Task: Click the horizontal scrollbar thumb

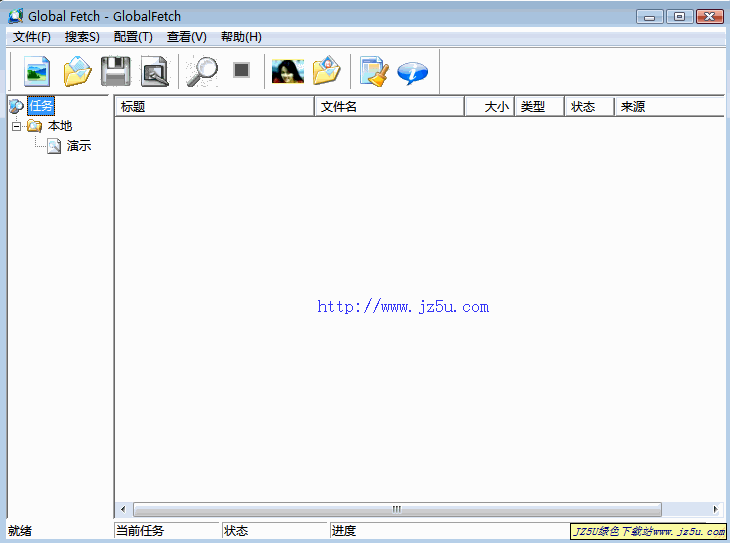Action: tap(397, 509)
